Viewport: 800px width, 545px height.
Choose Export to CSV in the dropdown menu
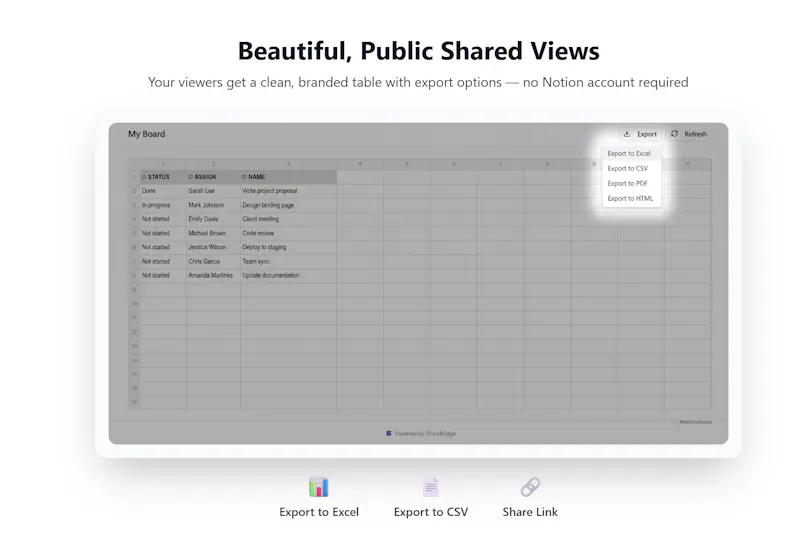click(632, 168)
